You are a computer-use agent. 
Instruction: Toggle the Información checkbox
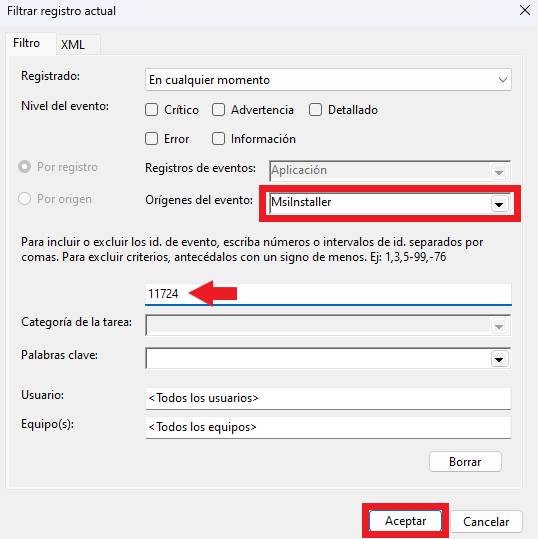(219, 139)
